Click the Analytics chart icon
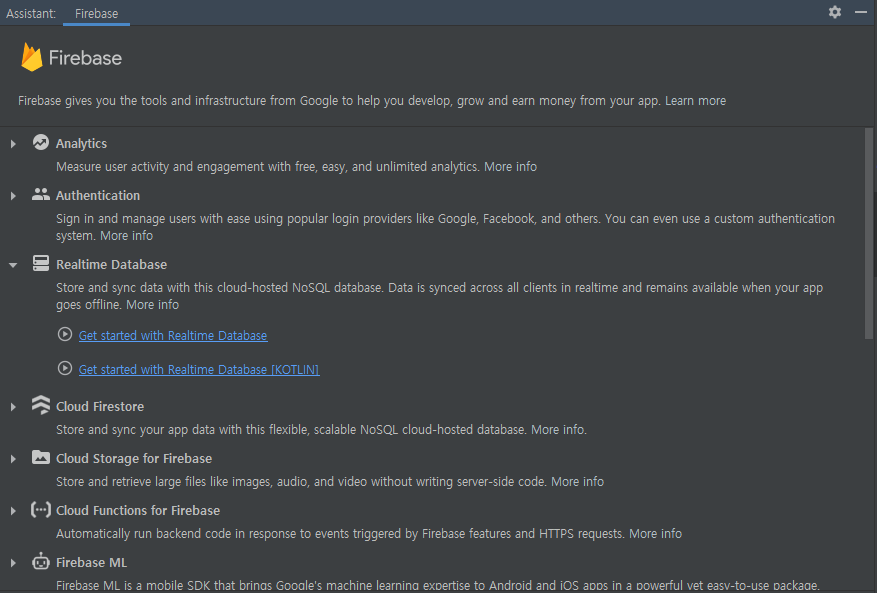Screen dimensions: 877x593 (x=41, y=143)
